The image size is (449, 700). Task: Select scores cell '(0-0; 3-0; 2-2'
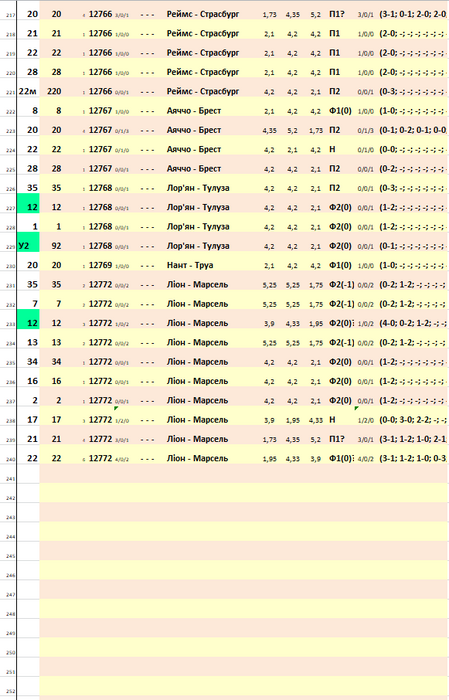(413, 420)
